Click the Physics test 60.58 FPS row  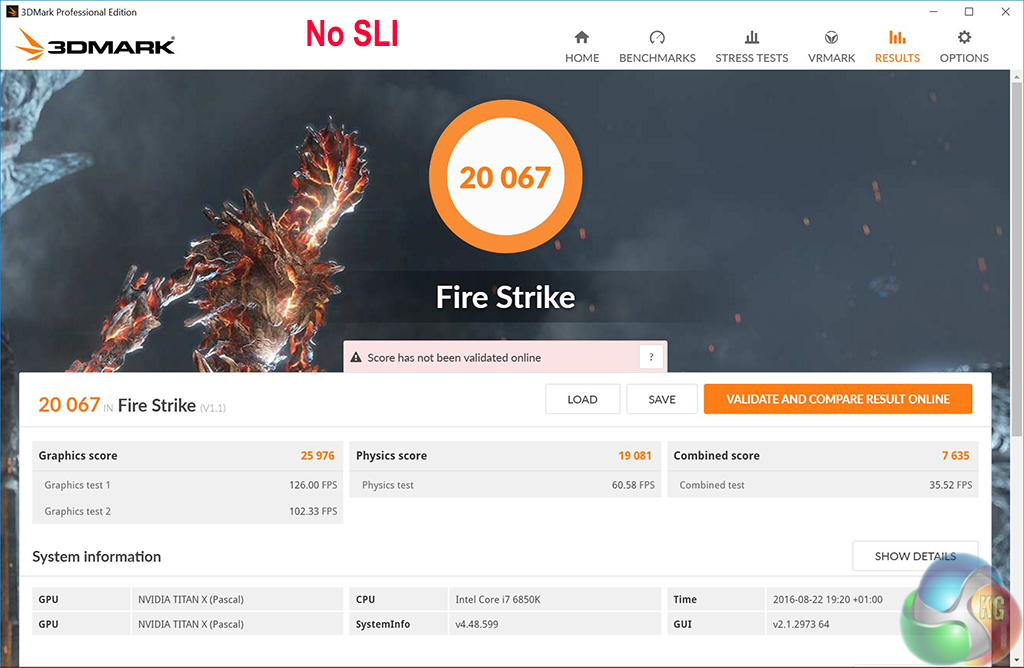(x=505, y=485)
